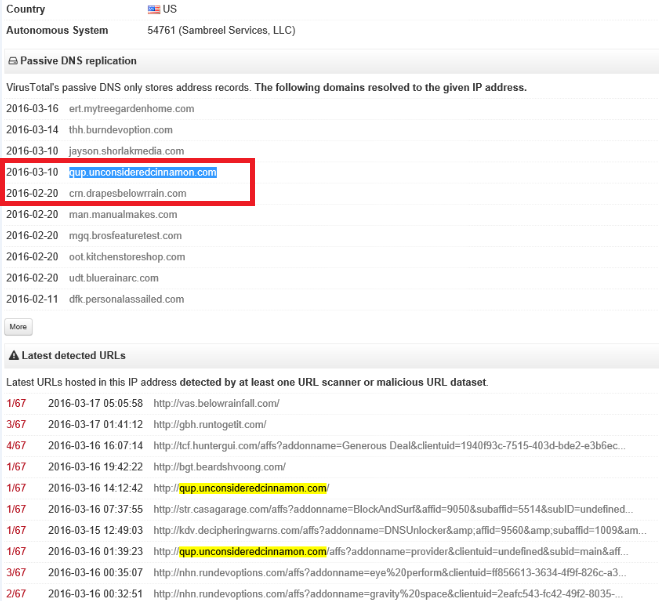Screen dimensions: 659x601
Task: Open dfk.personalassailed.com domain link
Action: 127,299
